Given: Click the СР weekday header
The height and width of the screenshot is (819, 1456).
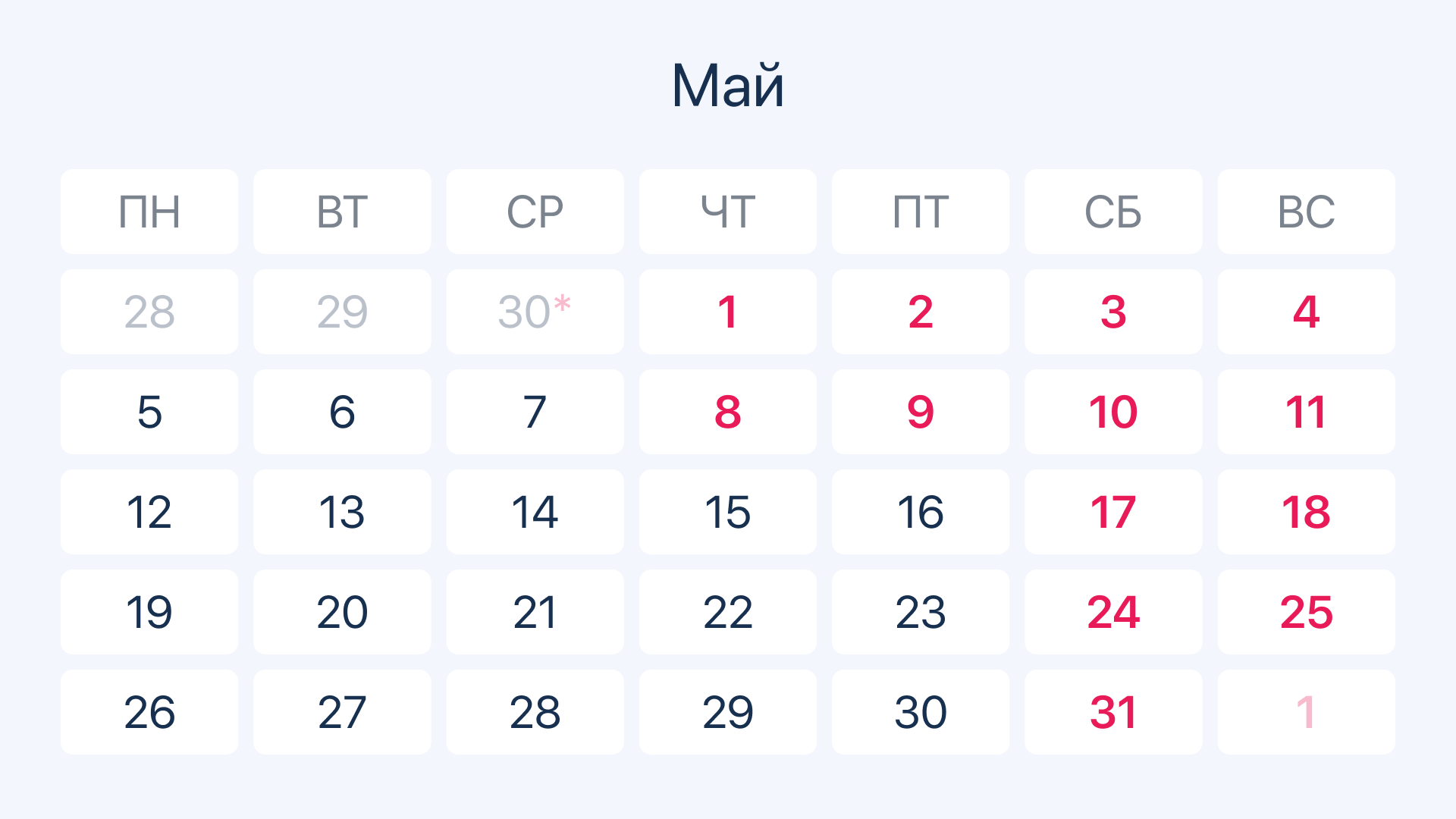Looking at the screenshot, I should point(535,212).
